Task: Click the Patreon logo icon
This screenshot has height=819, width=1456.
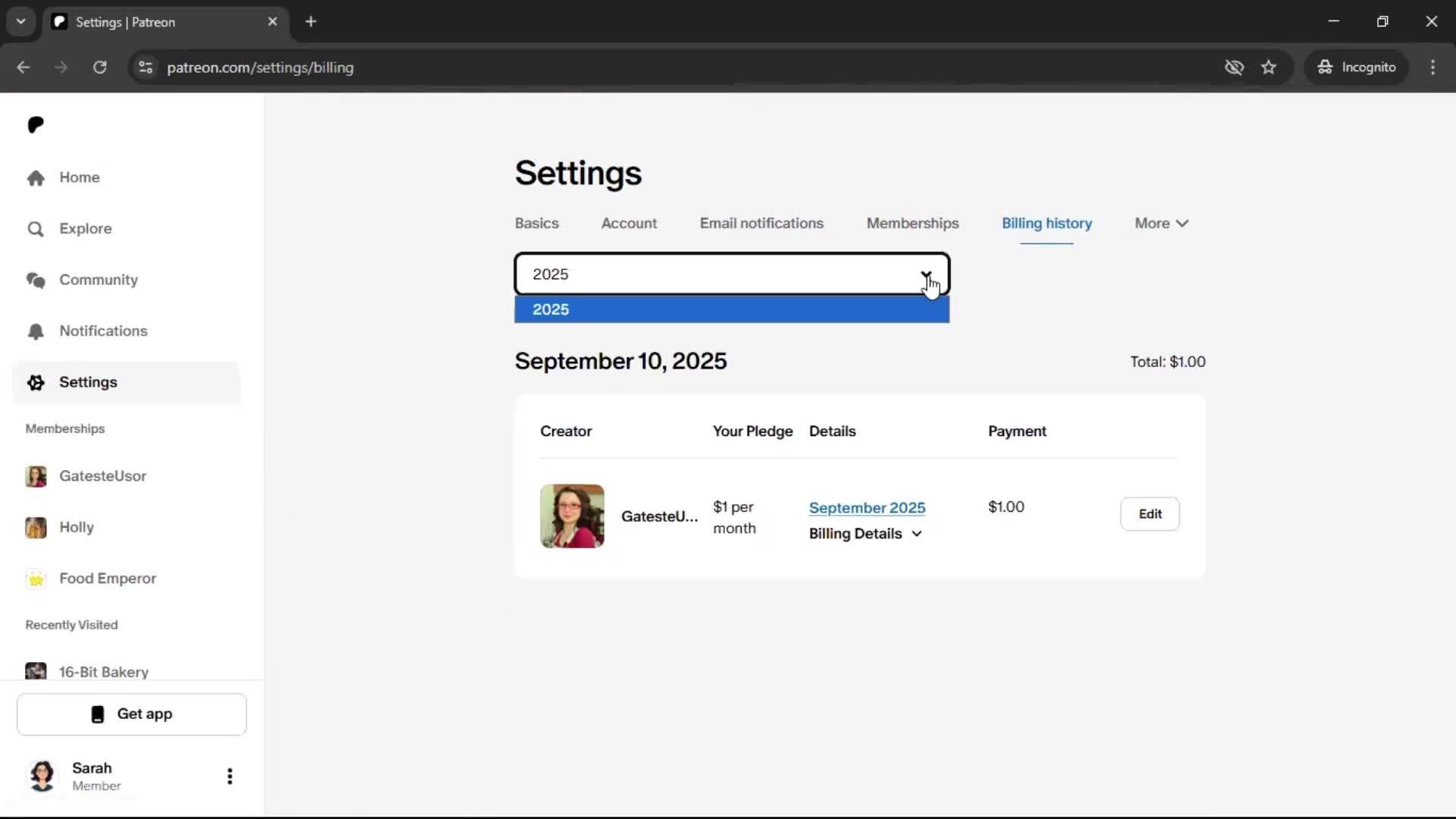Action: coord(36,124)
